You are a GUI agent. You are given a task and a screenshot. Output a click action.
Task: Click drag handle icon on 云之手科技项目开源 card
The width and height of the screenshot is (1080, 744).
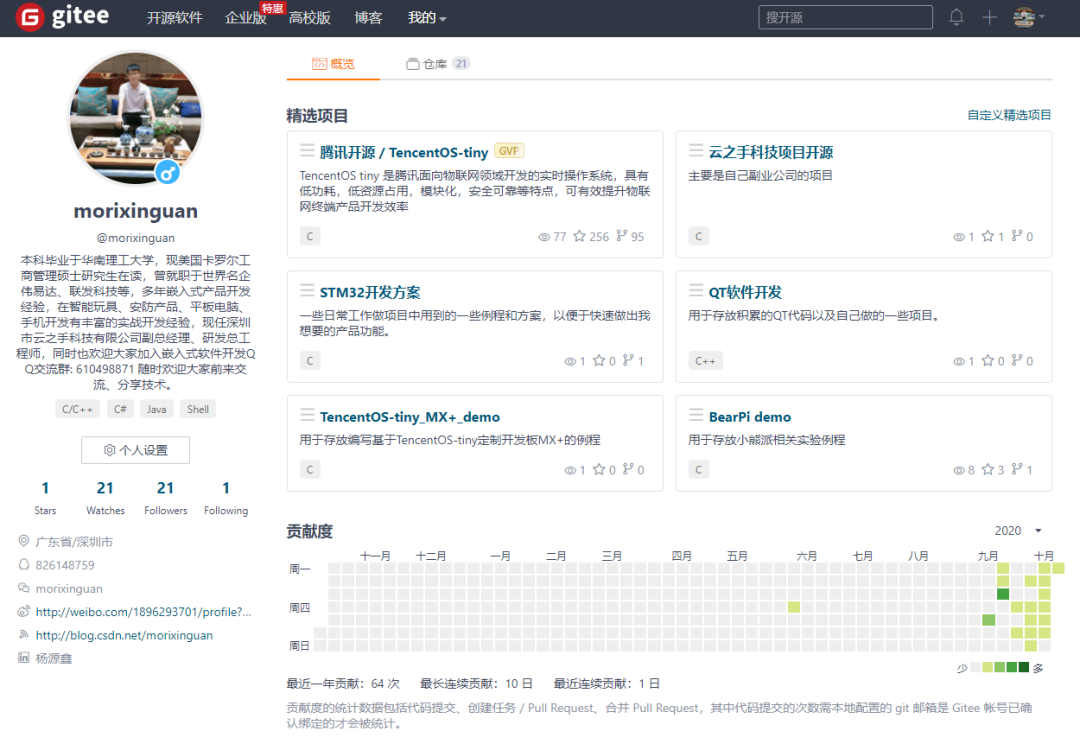pos(696,150)
